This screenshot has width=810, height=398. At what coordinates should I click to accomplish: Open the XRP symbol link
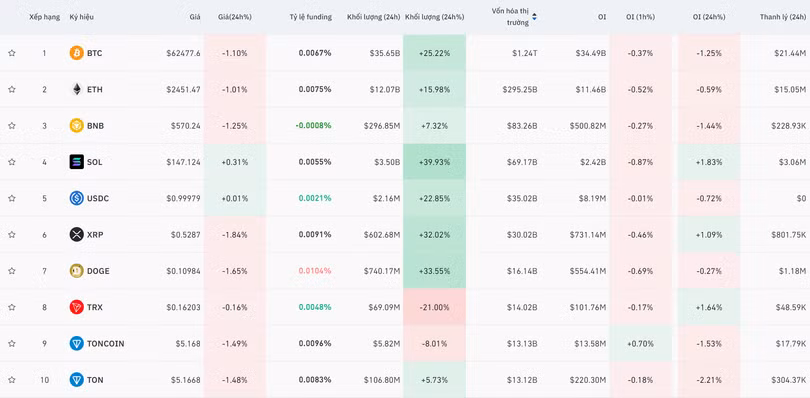point(95,235)
